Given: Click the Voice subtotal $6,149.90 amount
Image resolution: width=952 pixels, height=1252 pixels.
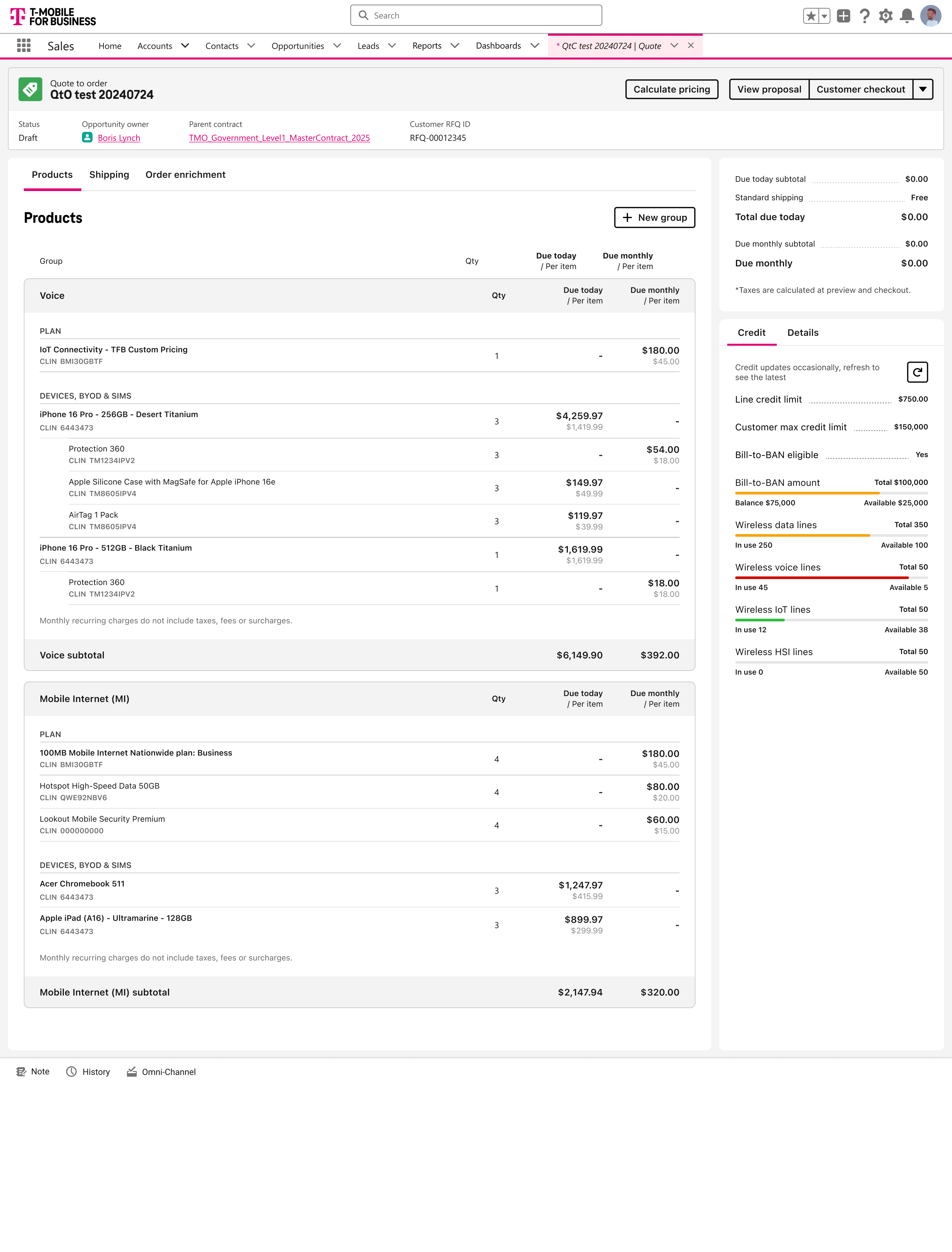Looking at the screenshot, I should pyautogui.click(x=579, y=655).
